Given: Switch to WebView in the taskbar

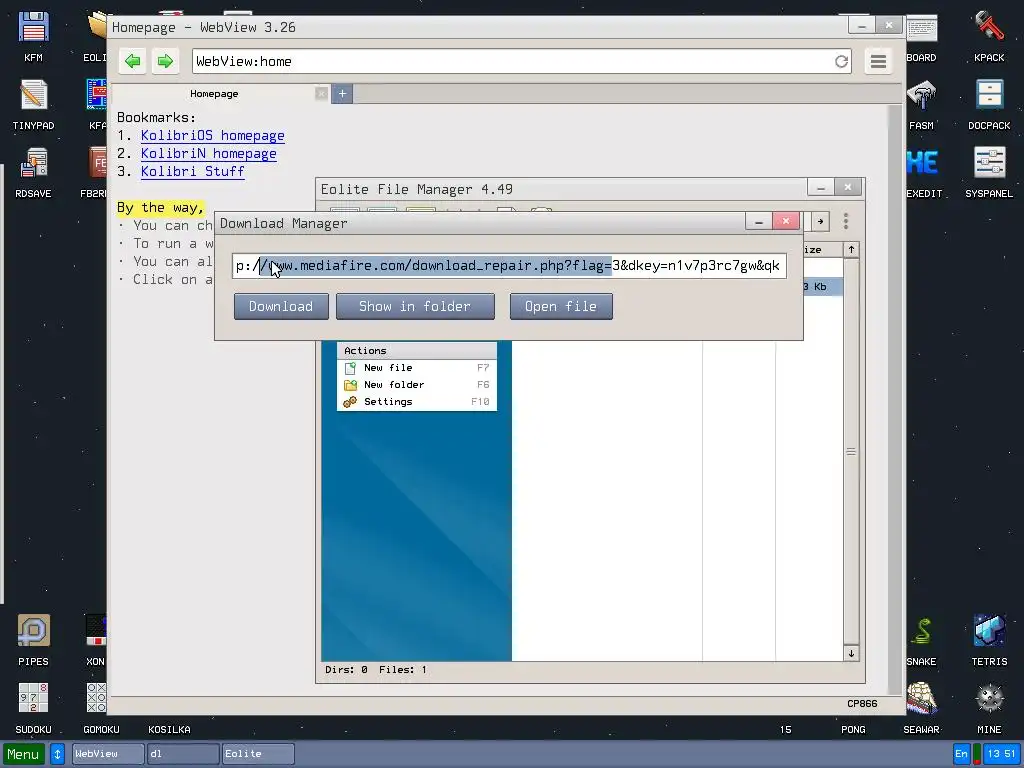Looking at the screenshot, I should pyautogui.click(x=108, y=754).
